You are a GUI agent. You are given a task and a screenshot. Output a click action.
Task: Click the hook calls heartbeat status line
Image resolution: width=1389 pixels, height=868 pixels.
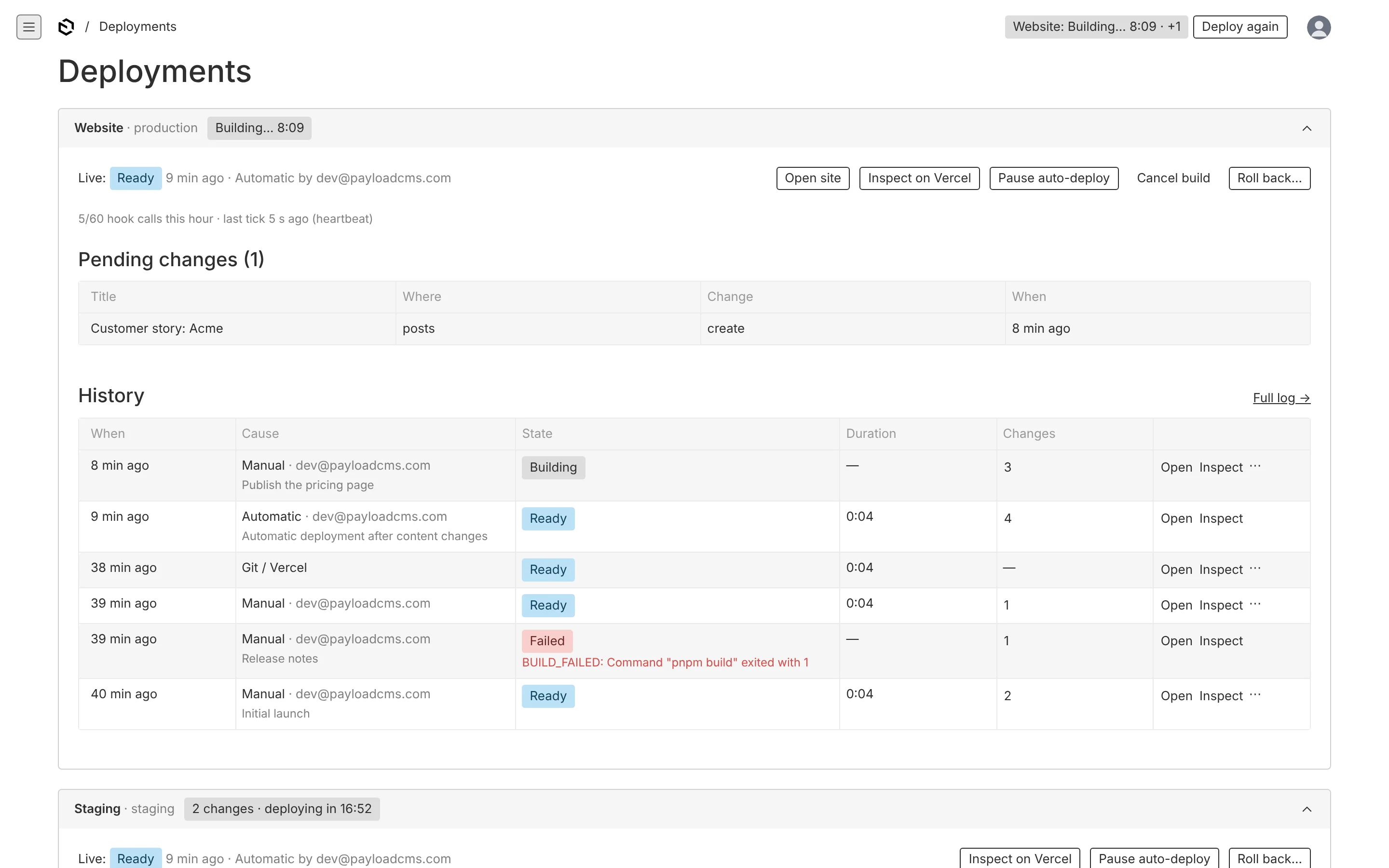[225, 219]
